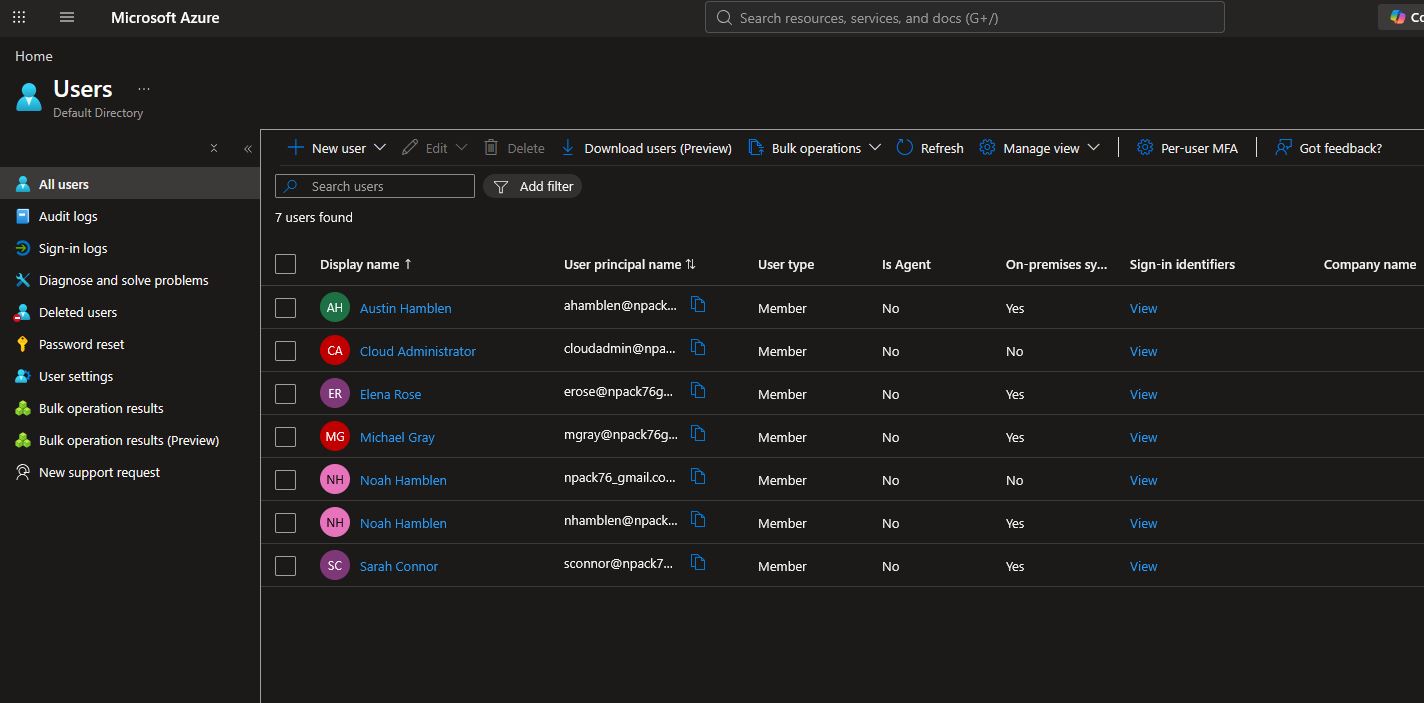This screenshot has height=703, width=1424.
Task: Click the ER avatar for Elena Rose
Action: 335,393
